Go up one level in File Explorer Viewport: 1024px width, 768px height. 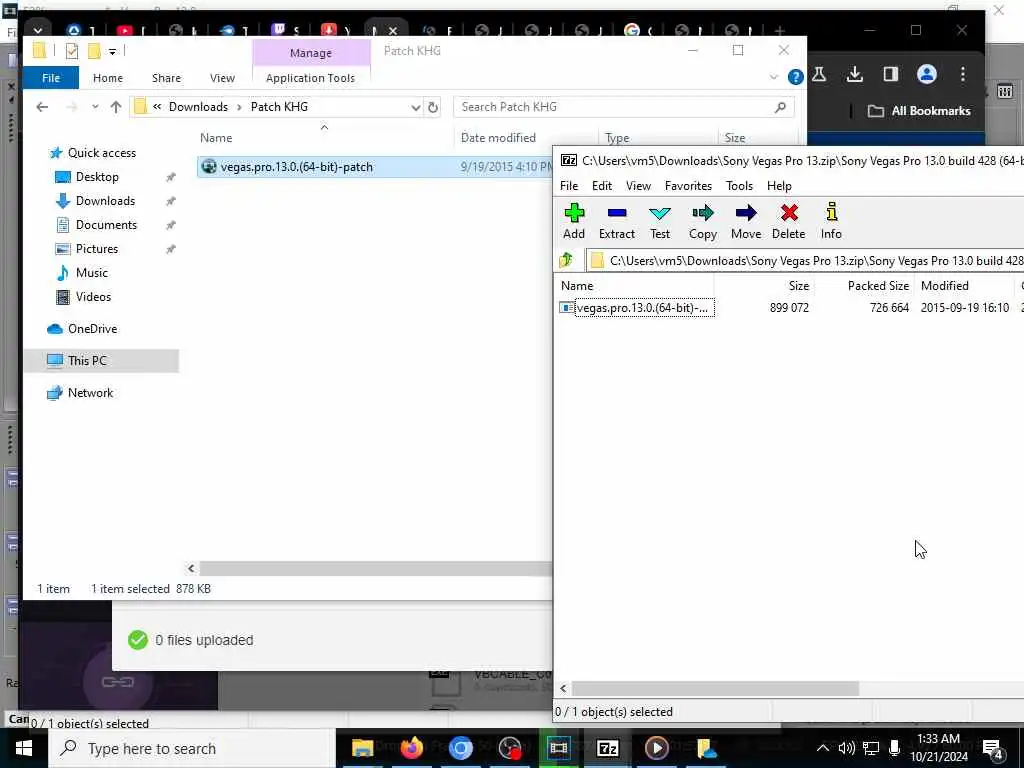[116, 107]
